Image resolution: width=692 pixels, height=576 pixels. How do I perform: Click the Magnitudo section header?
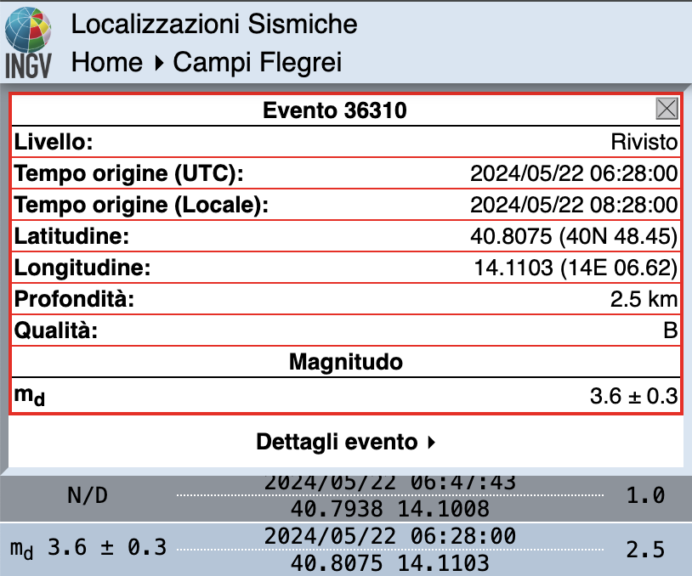coord(345,362)
